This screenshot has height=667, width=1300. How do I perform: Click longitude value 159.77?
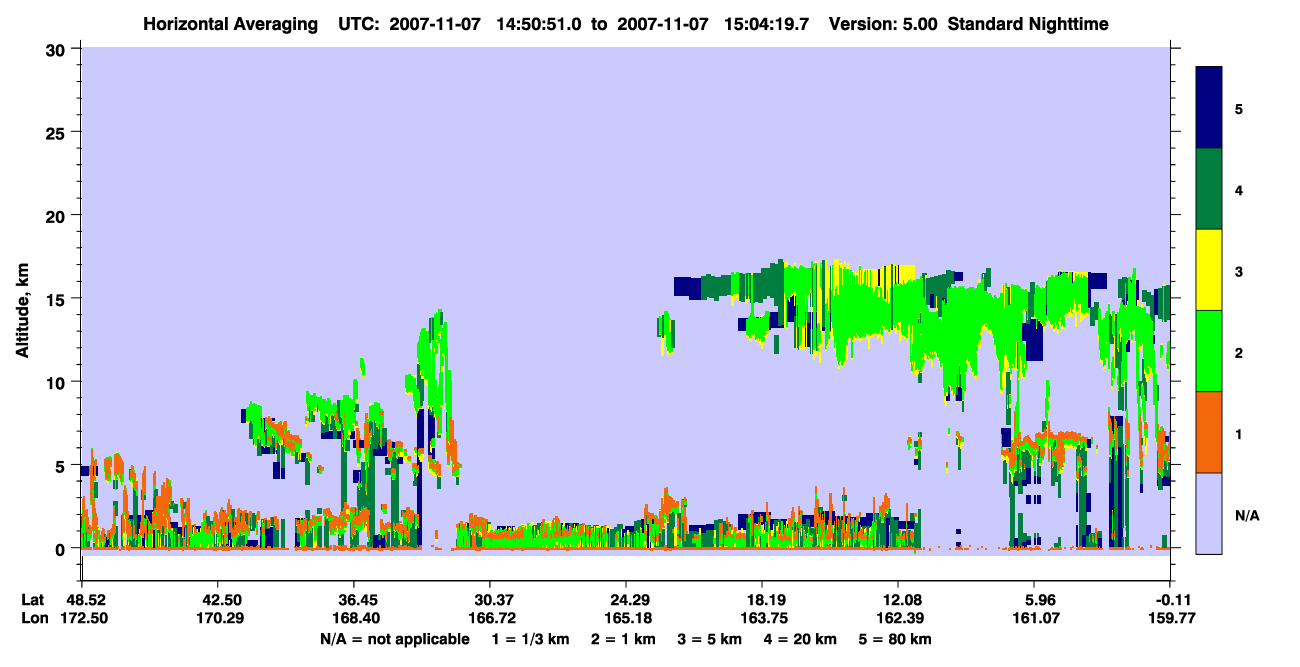[1171, 617]
